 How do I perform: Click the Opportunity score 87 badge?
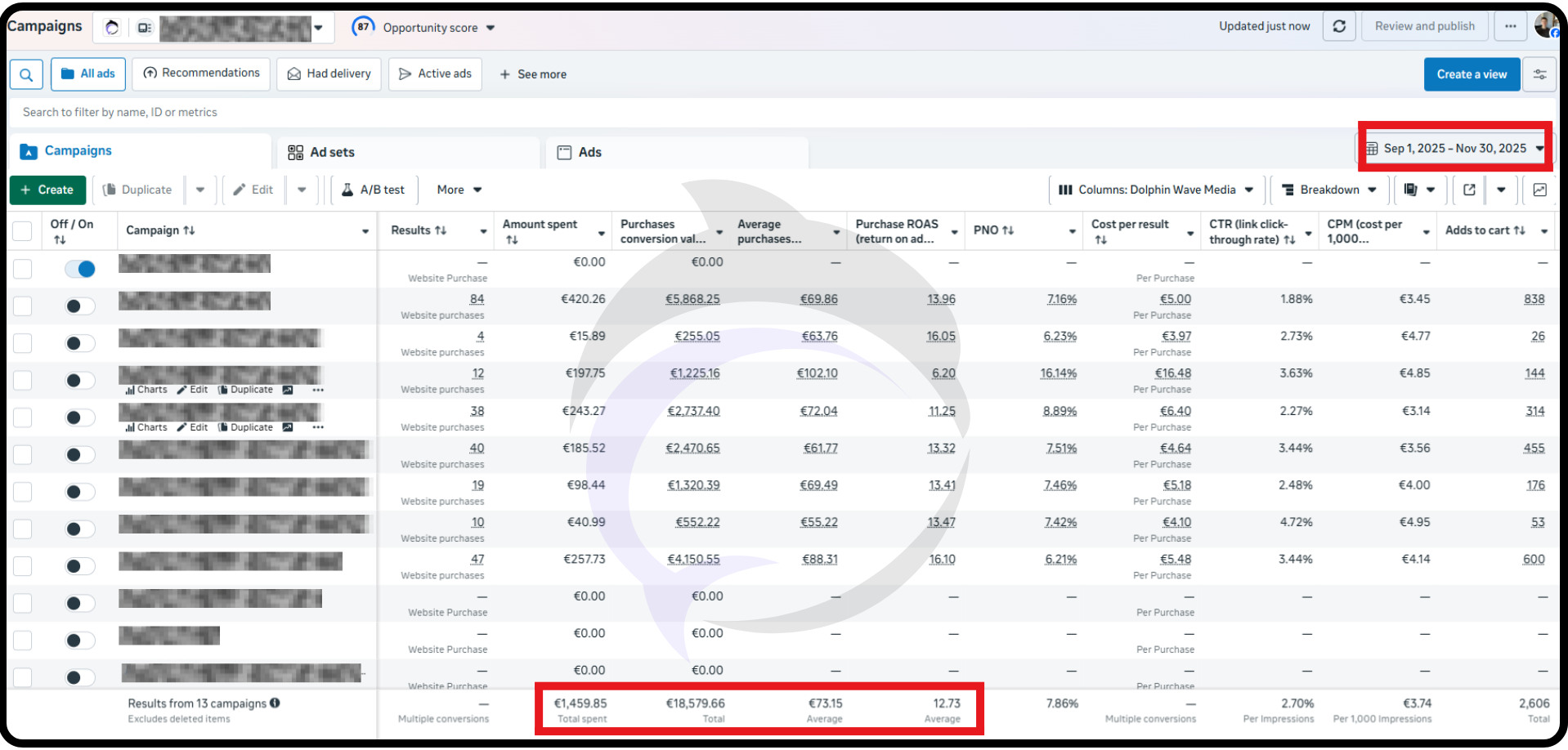363,27
